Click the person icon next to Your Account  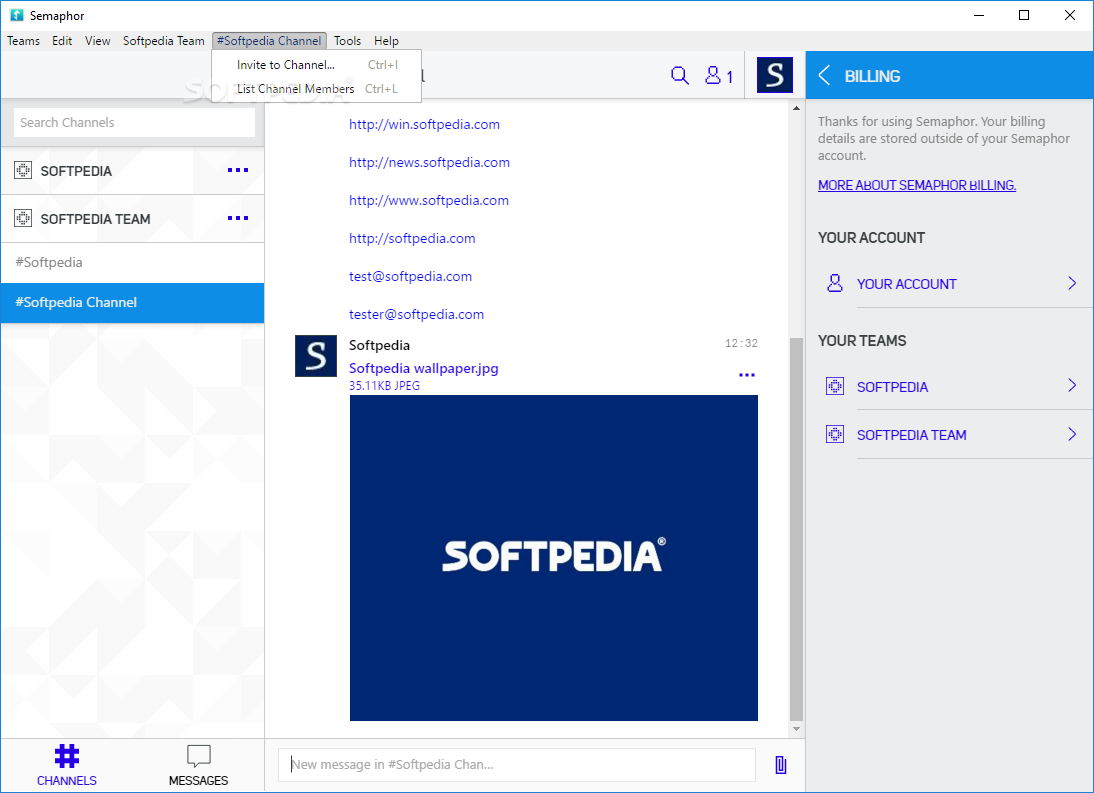point(834,283)
